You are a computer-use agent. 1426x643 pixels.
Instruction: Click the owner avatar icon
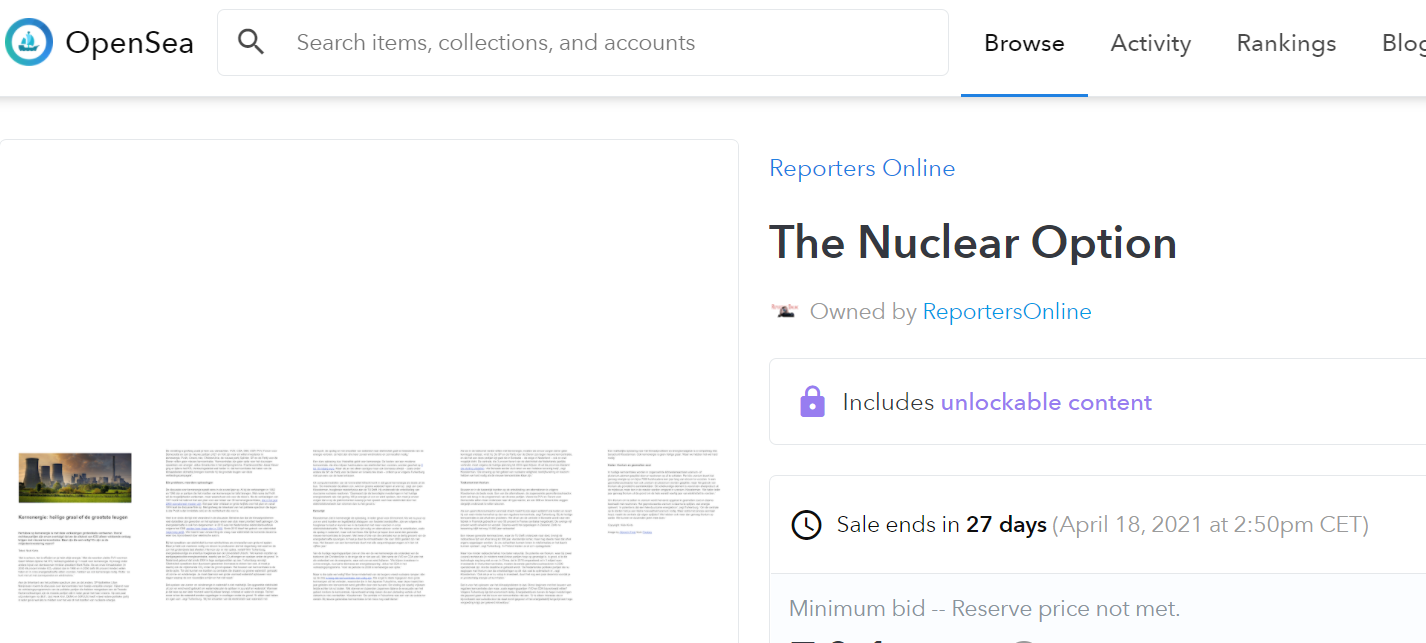click(x=785, y=311)
